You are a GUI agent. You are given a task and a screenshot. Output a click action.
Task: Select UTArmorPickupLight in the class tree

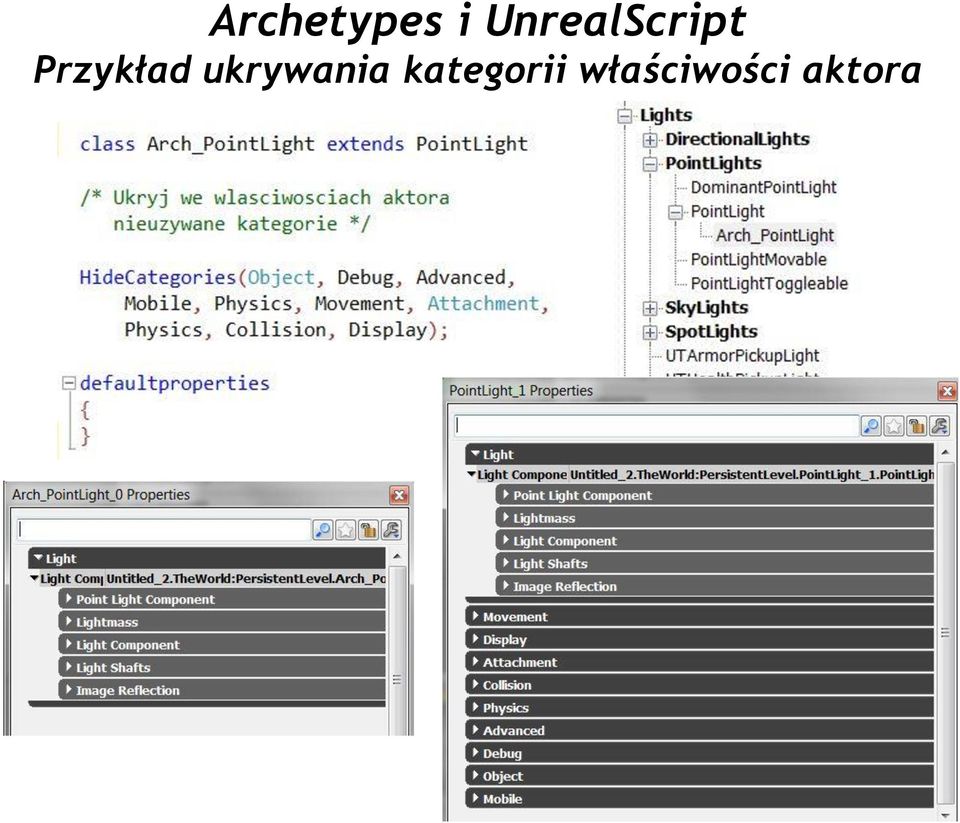pos(742,356)
